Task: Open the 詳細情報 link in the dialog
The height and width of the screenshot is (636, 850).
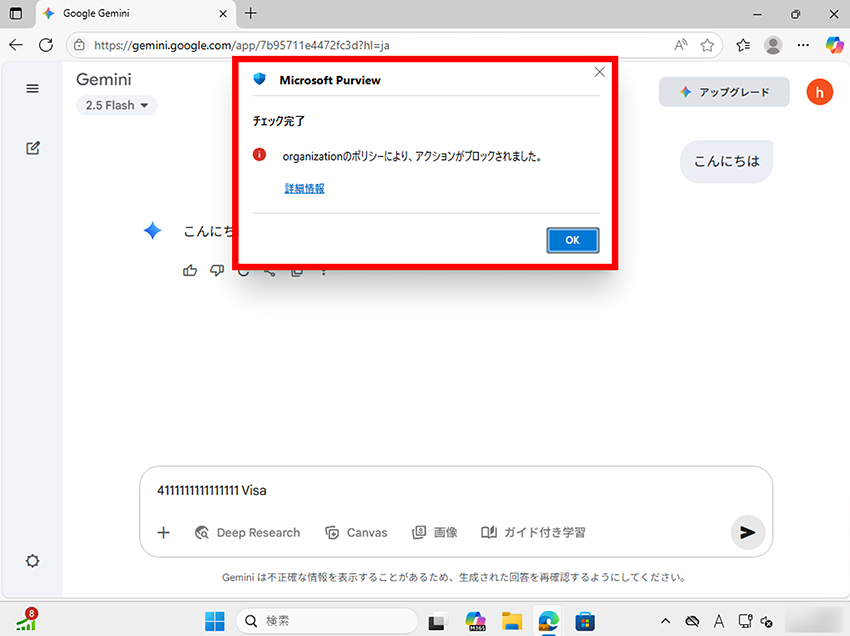Action: (x=304, y=188)
